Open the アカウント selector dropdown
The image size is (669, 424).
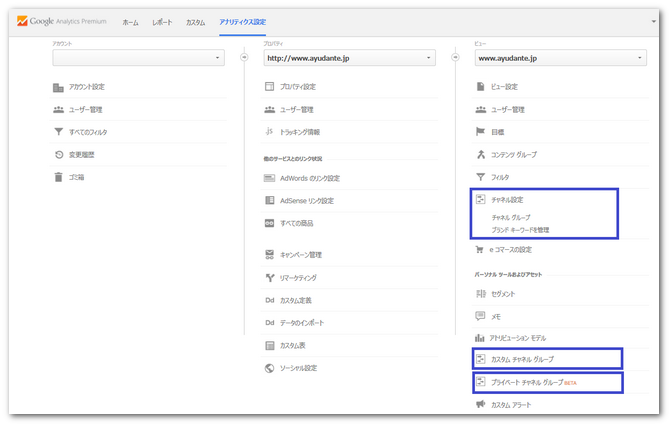point(138,58)
